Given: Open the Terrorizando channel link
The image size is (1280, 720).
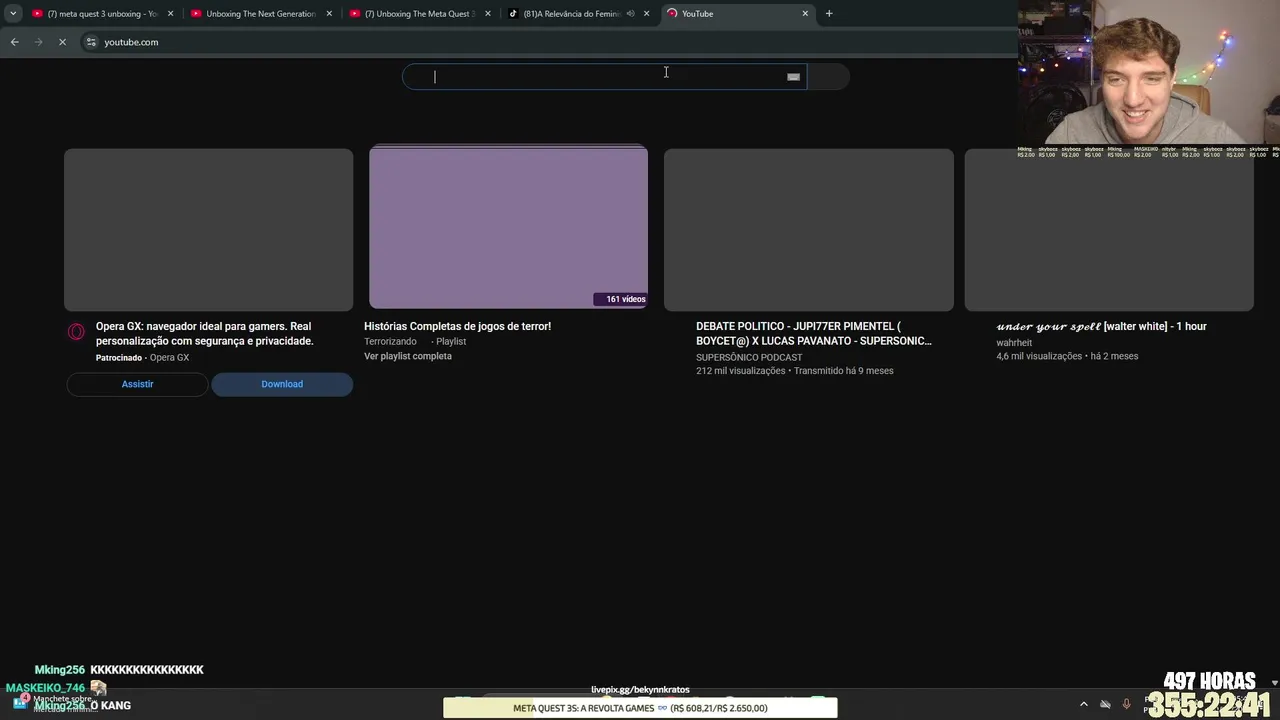Looking at the screenshot, I should click(390, 342).
